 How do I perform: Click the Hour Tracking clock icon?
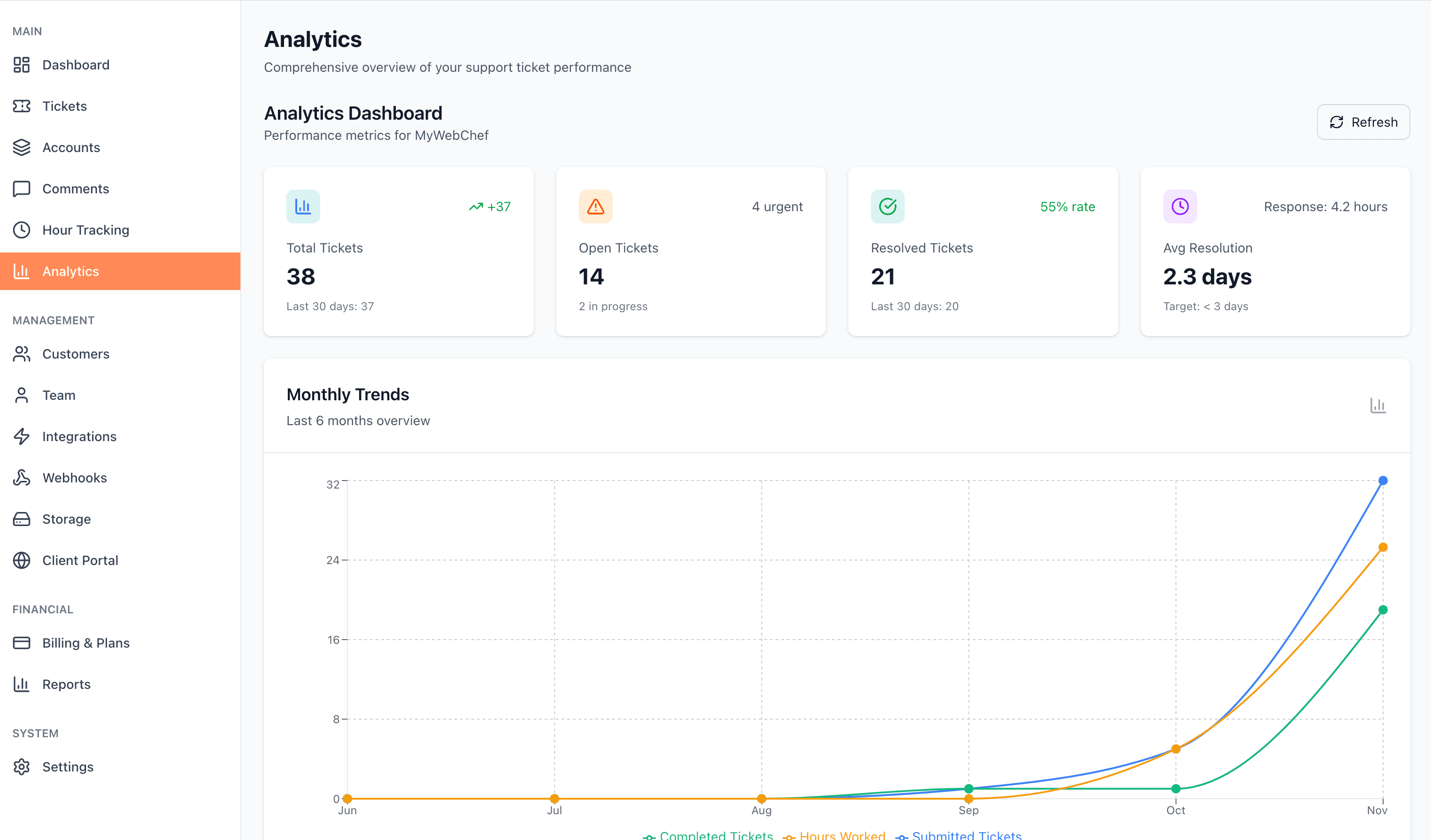tap(22, 230)
